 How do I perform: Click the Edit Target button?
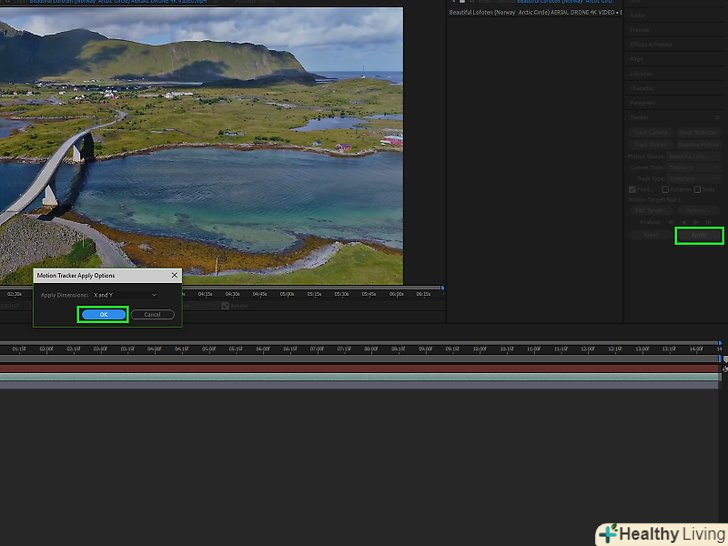[x=651, y=210]
